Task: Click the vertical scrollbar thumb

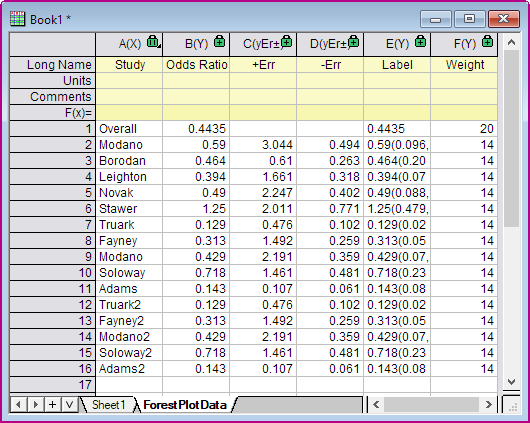Action: [511, 139]
